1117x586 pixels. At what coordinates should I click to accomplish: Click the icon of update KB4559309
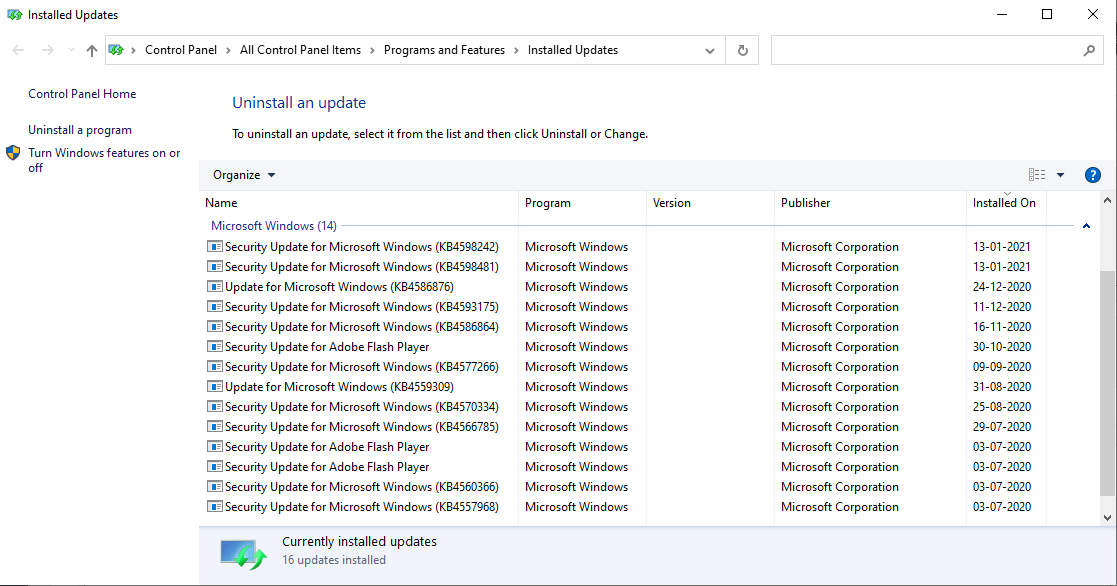pos(214,386)
